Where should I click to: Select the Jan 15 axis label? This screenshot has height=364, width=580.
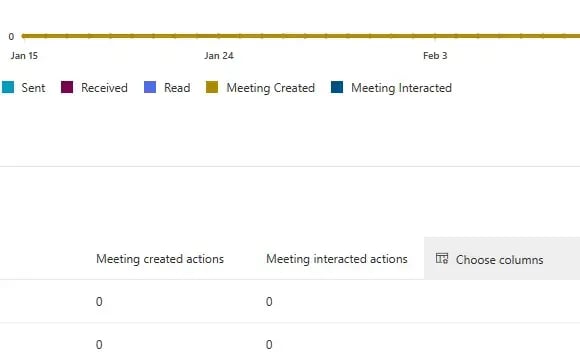24,56
